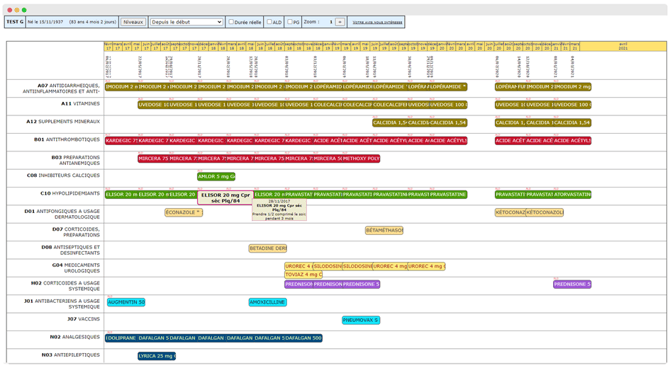Tick the PG checkbox
This screenshot has height=368, width=670.
point(290,22)
